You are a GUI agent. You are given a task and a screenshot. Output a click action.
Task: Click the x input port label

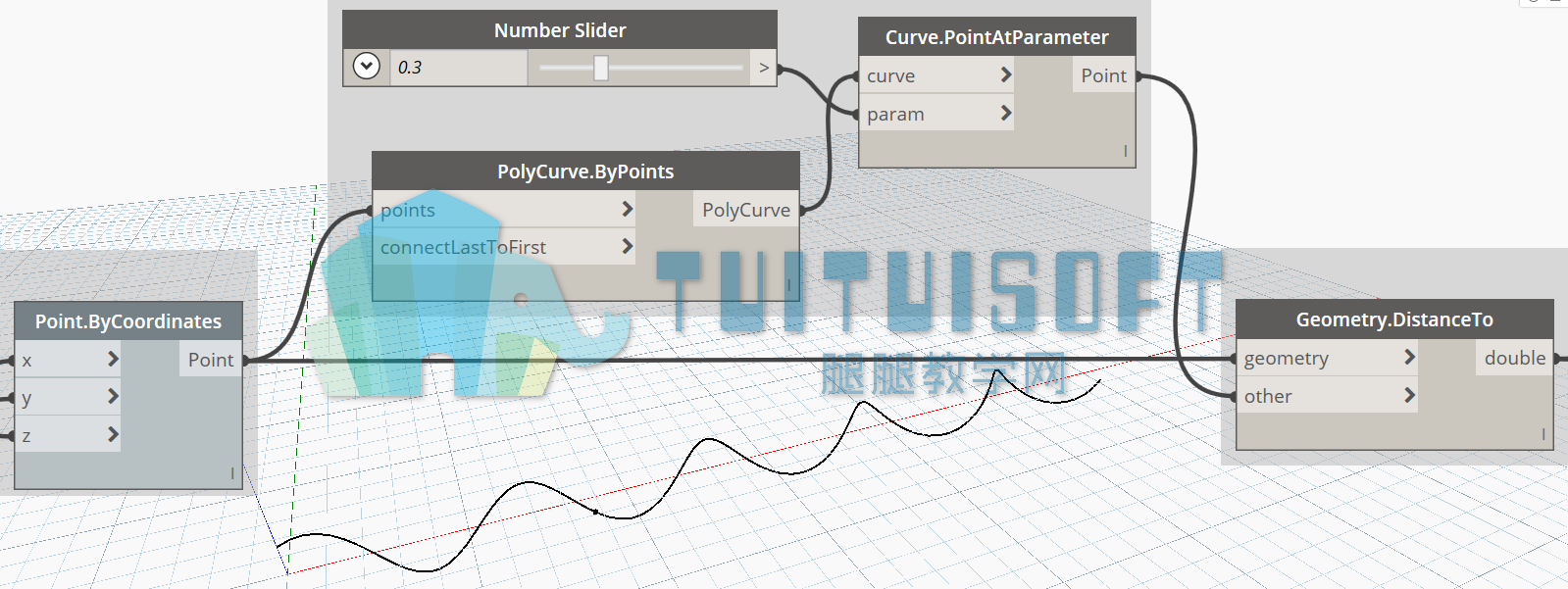(26, 360)
